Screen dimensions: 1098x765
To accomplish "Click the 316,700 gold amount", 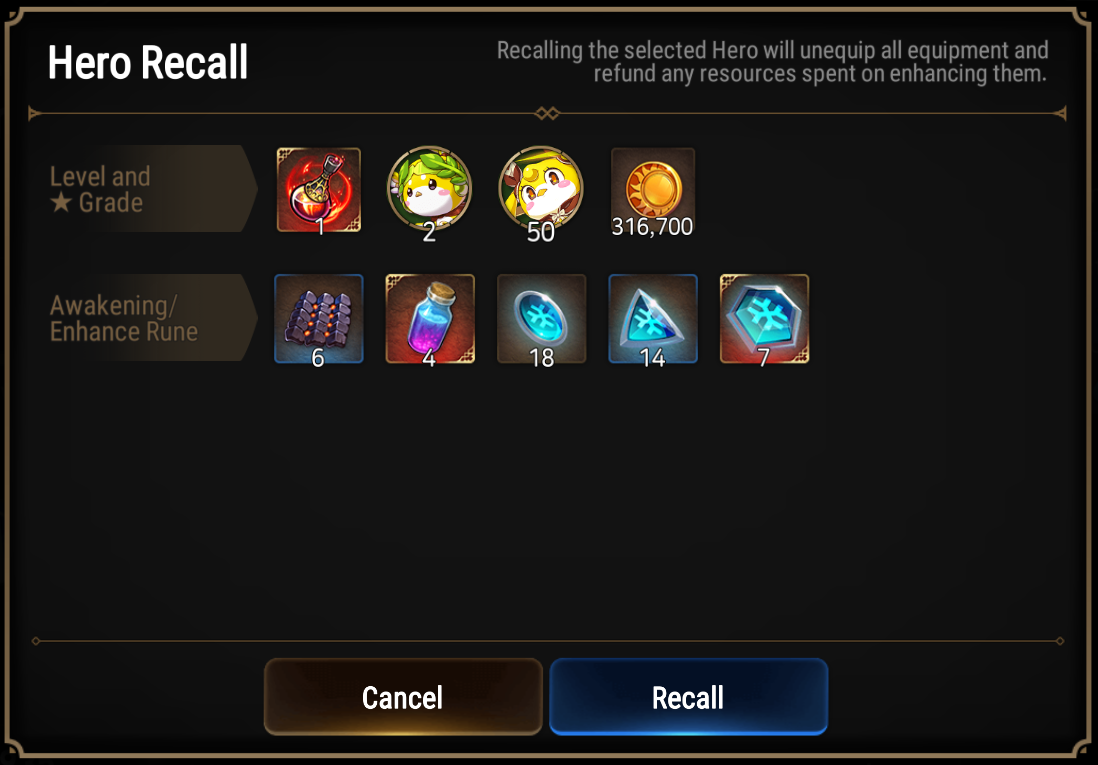I will point(652,226).
